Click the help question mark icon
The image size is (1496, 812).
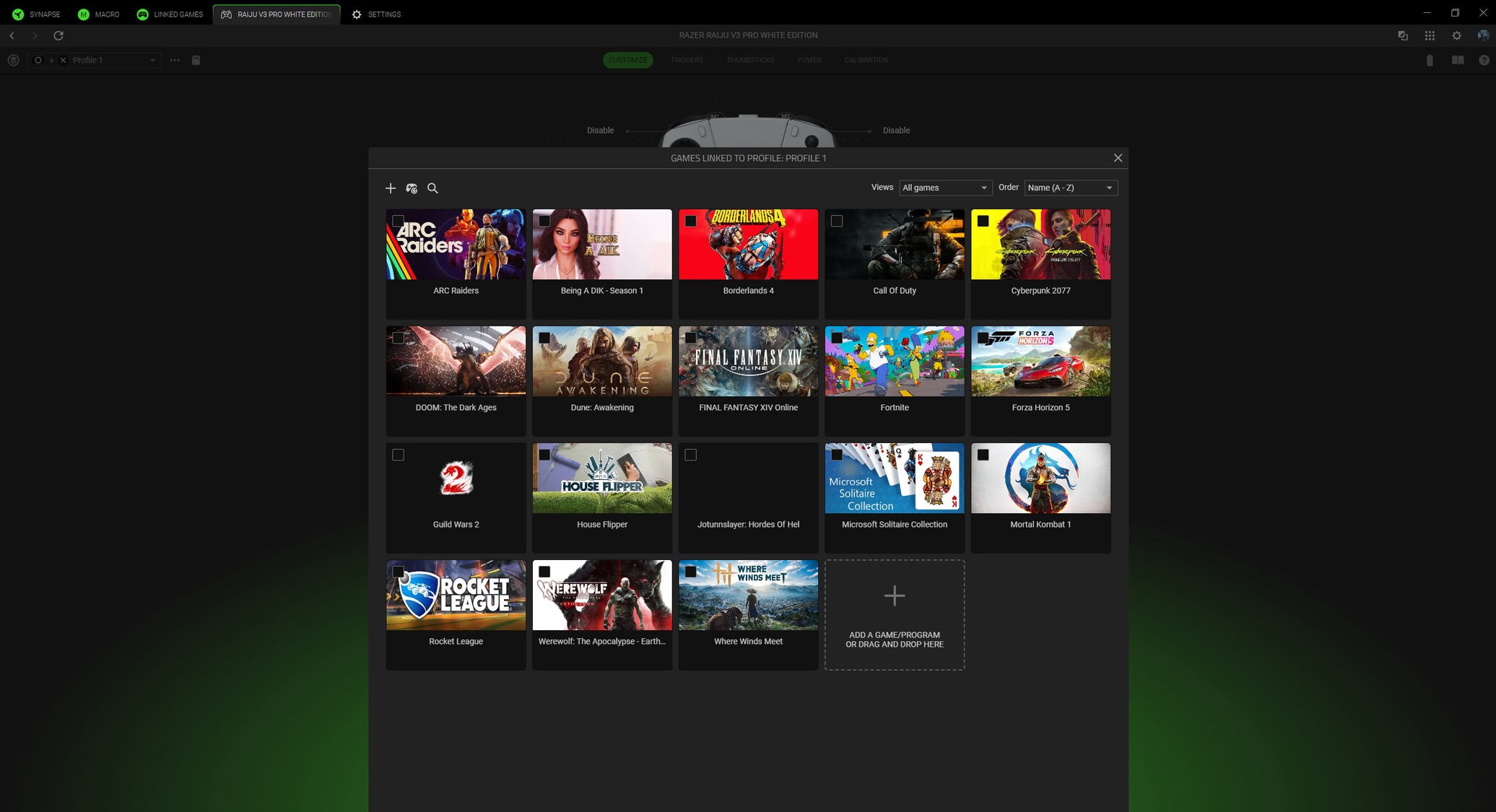pos(1484,61)
